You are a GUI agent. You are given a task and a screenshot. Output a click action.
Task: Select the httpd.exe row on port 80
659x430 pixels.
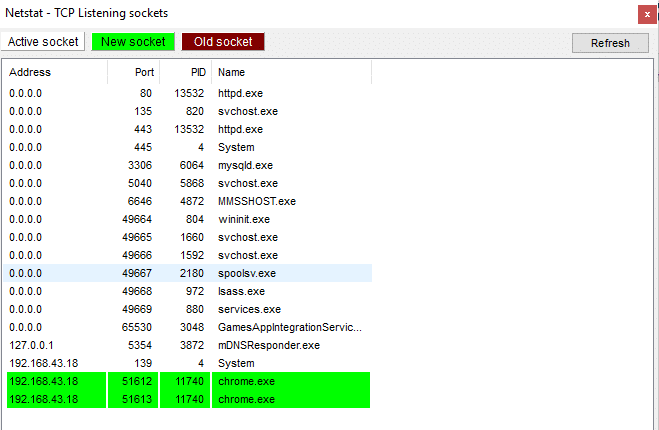(240, 93)
